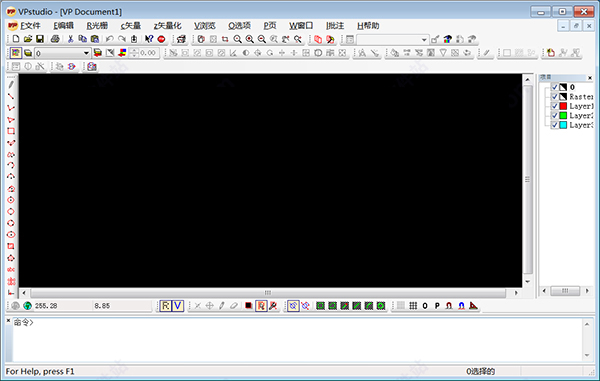Screen dimensions: 600x381
Task: Open the F文件 File menu
Action: (x=30, y=26)
